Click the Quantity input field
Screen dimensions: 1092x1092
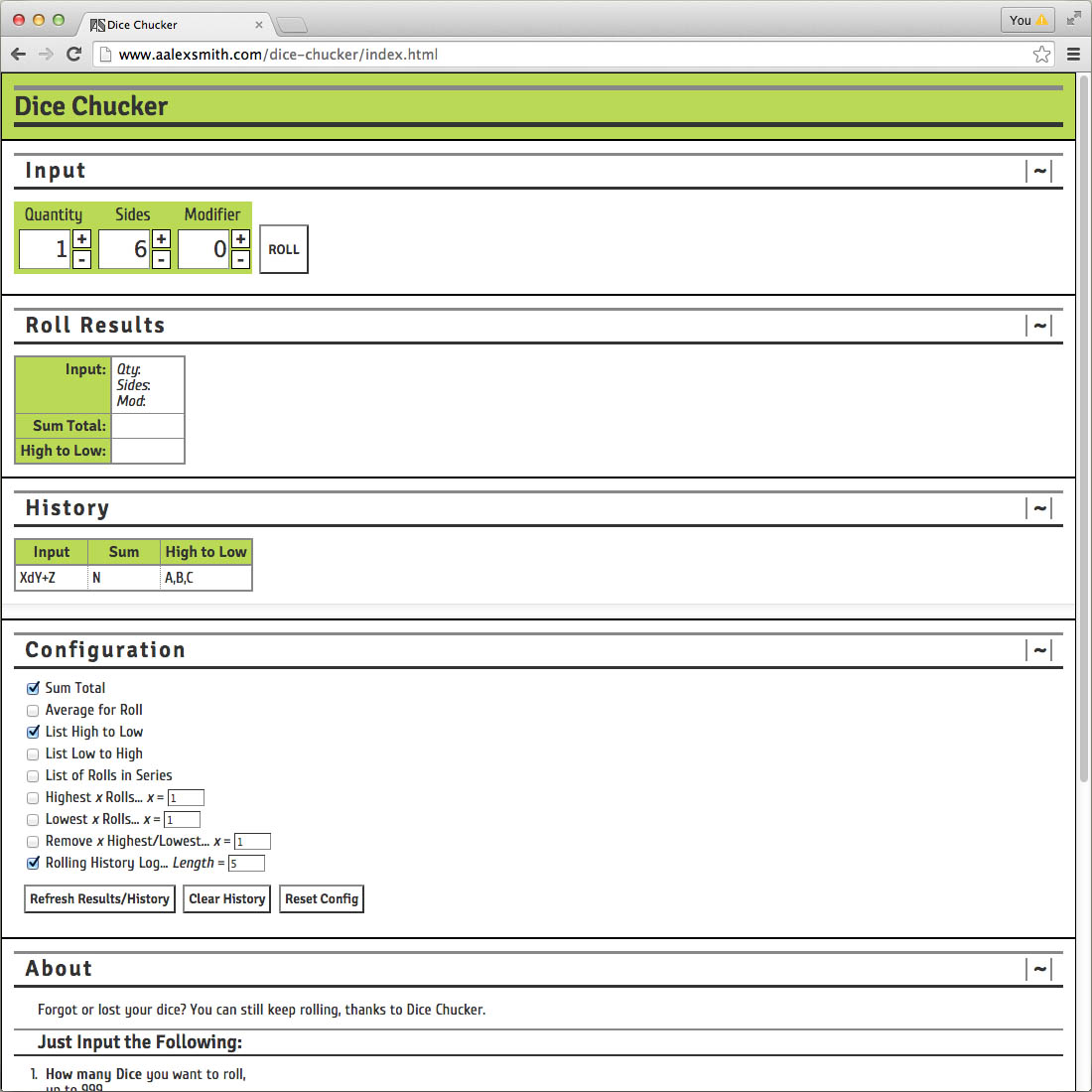click(x=45, y=249)
